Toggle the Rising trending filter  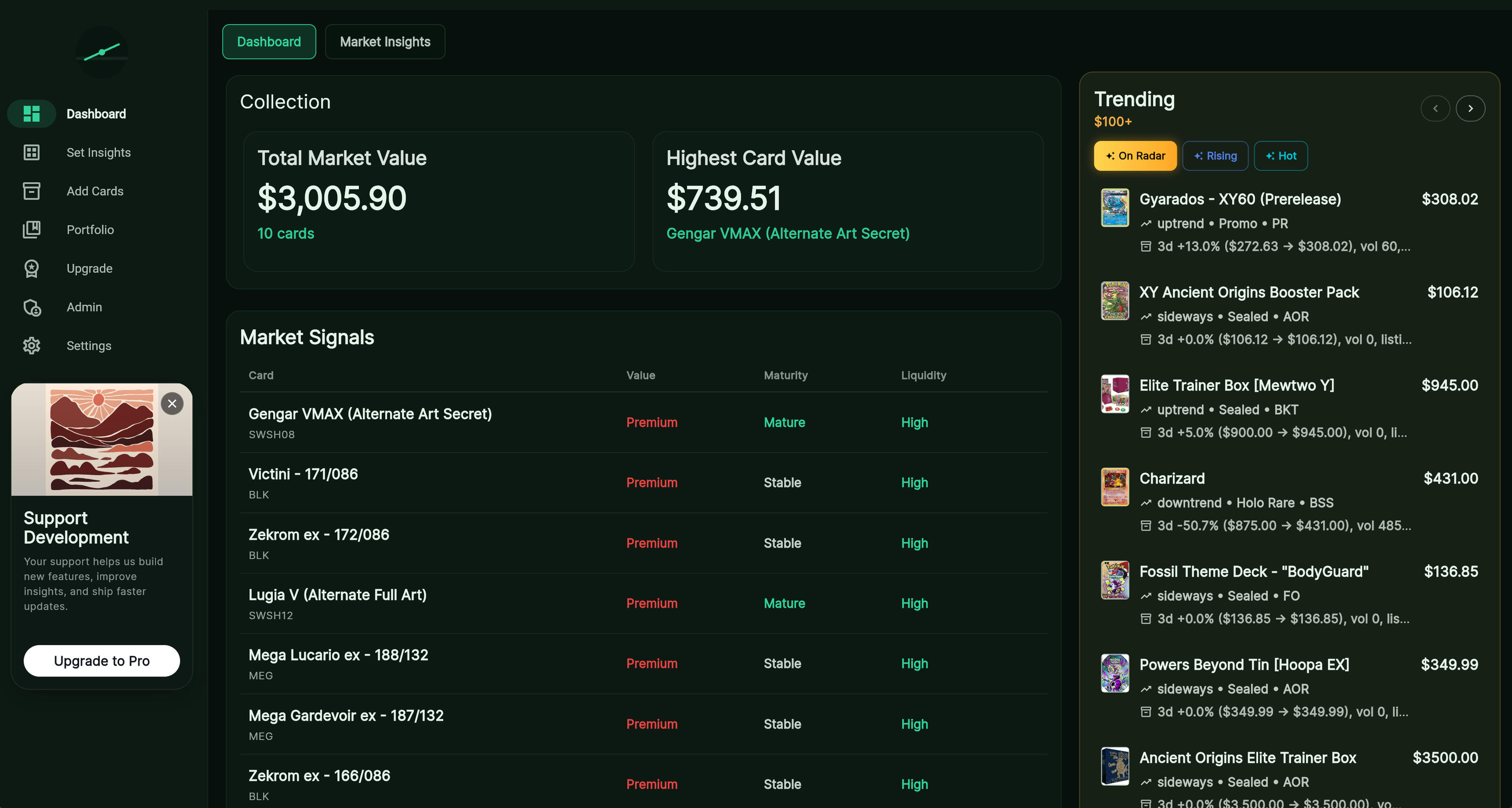(x=1214, y=155)
